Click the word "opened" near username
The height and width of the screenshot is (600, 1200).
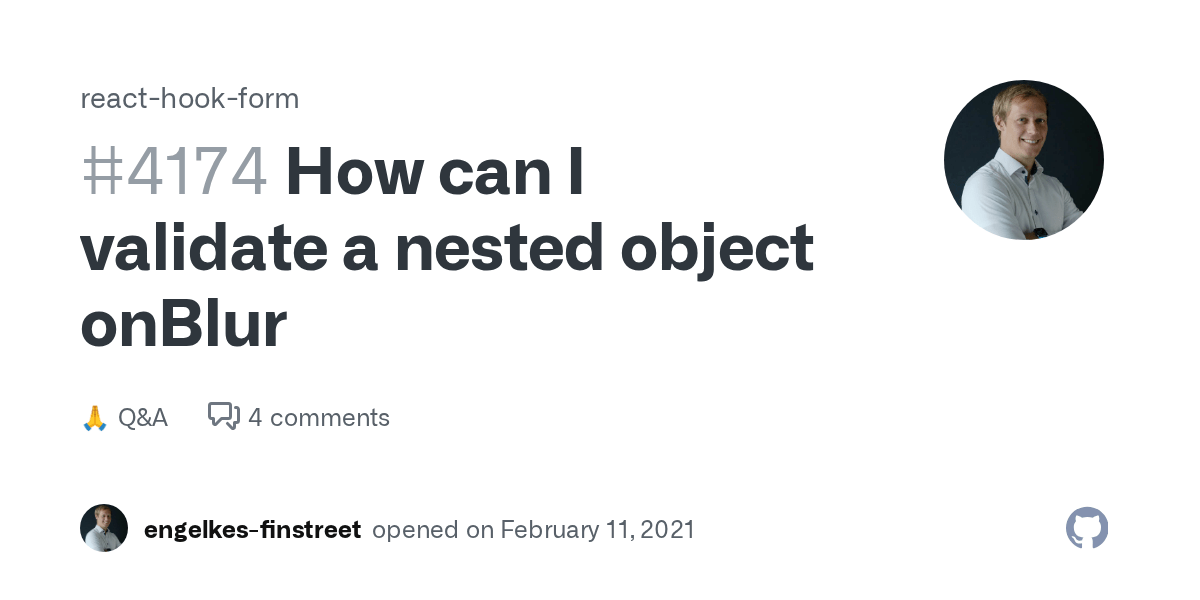[x=416, y=529]
